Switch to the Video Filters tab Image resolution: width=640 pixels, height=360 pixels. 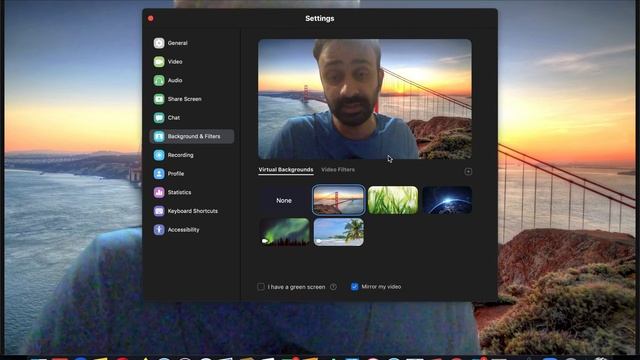pos(338,170)
